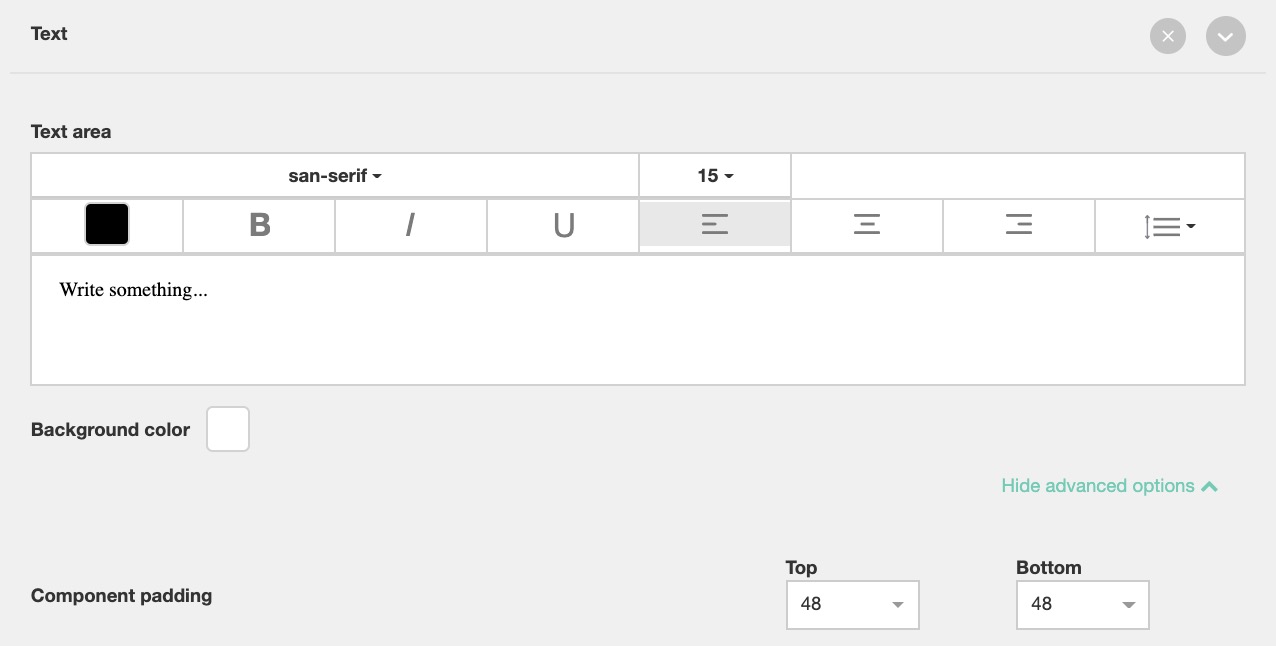Click into the Write something text area
Image resolution: width=1276 pixels, height=646 pixels.
tap(637, 320)
